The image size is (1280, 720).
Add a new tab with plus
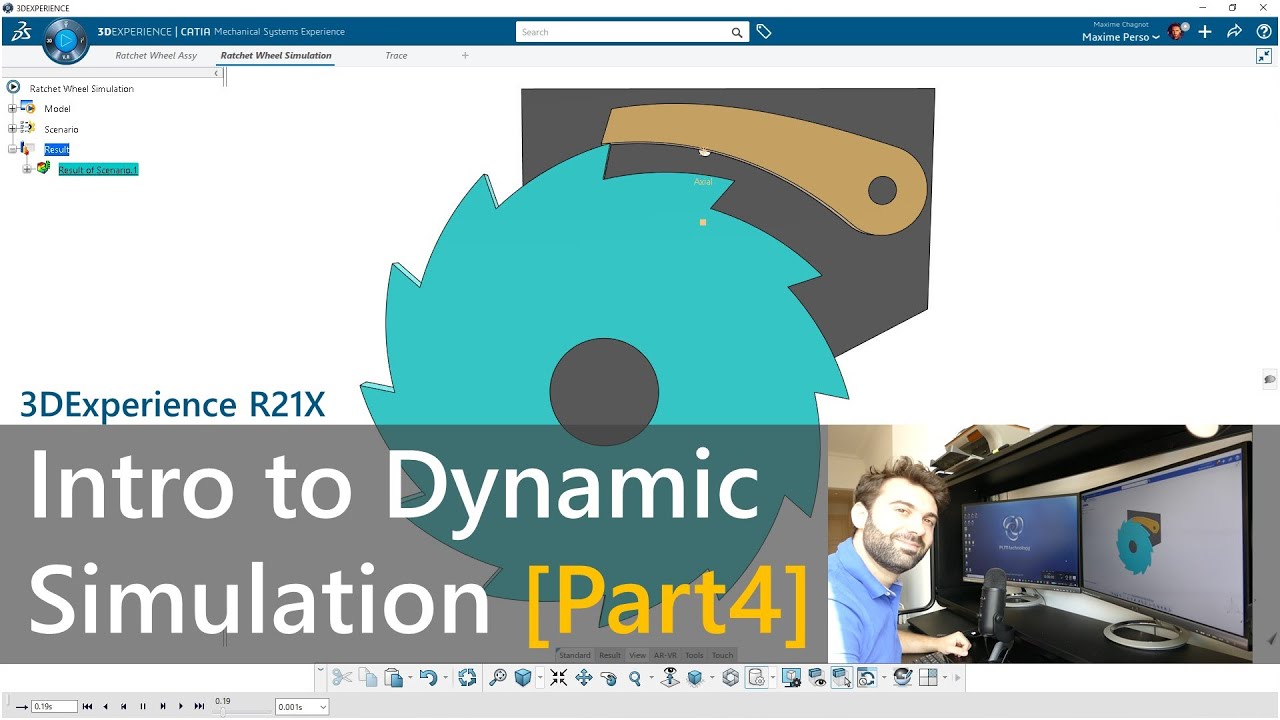(465, 56)
